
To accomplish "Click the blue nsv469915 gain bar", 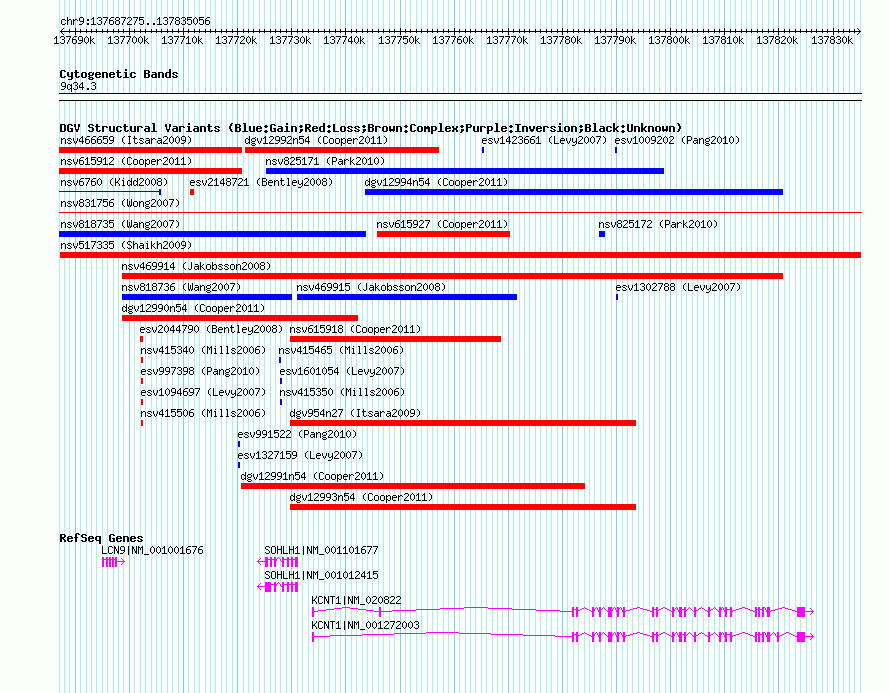I will 407,297.
